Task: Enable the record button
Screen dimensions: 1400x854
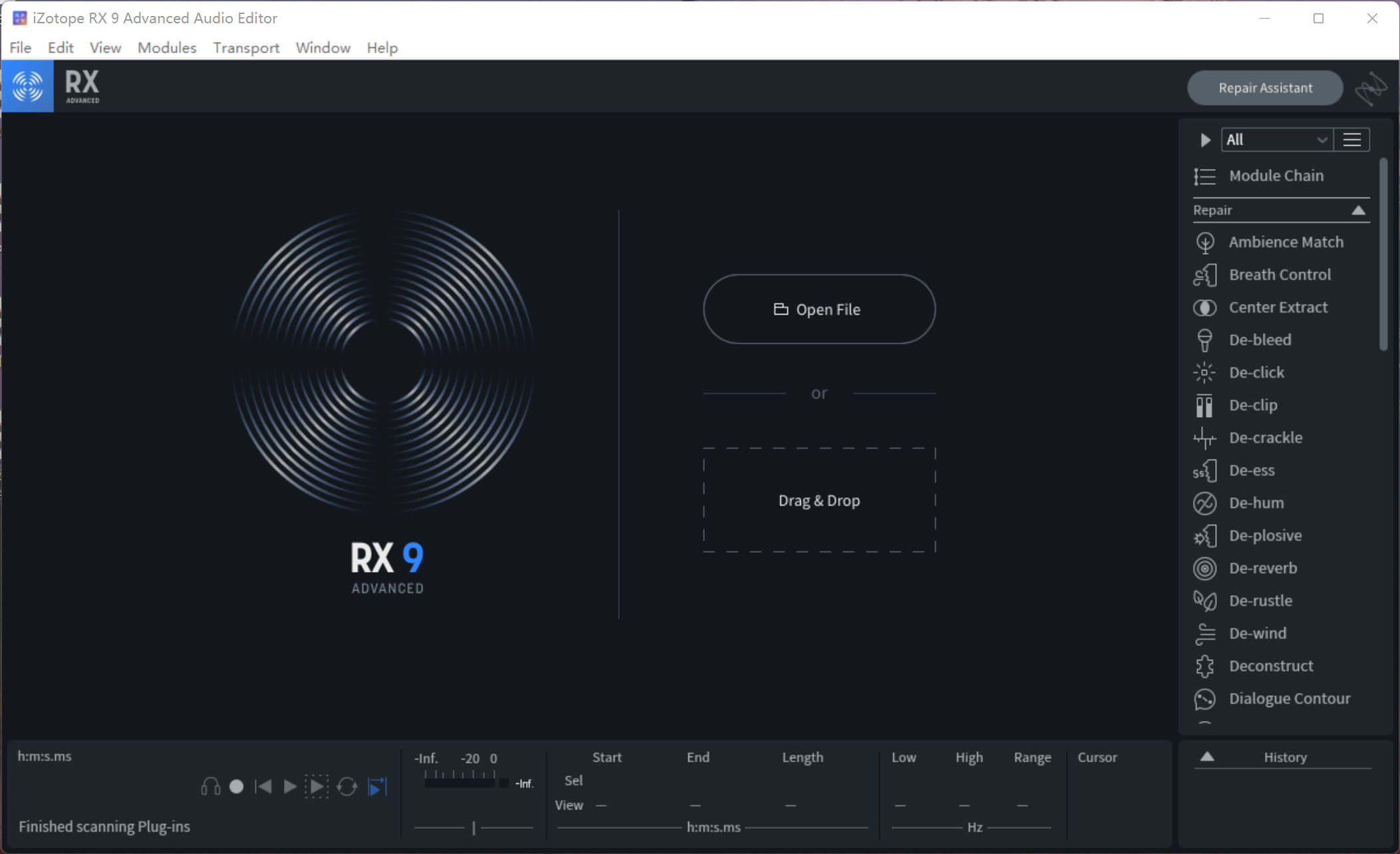Action: (x=237, y=786)
